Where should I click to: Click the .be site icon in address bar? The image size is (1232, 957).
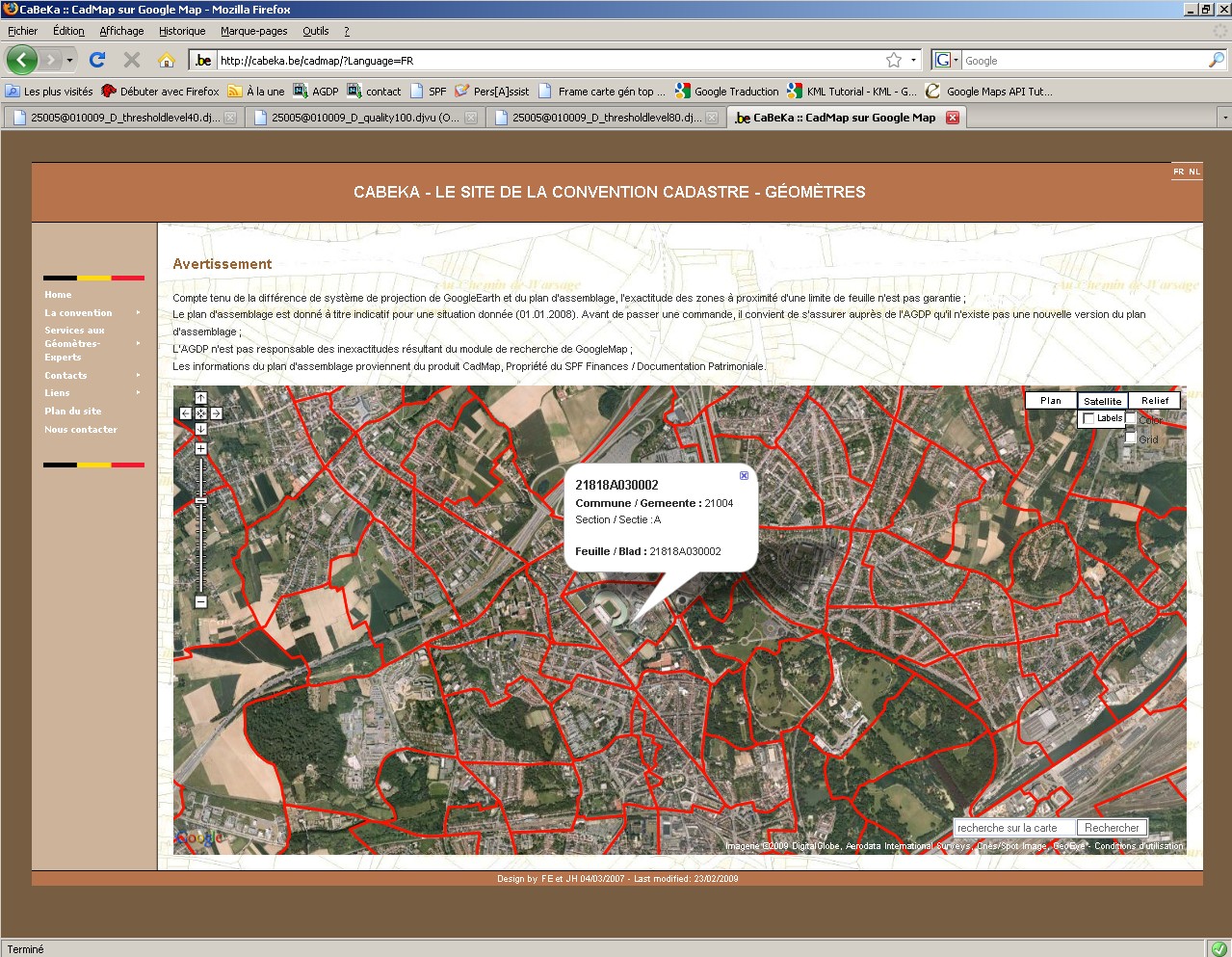[x=203, y=60]
